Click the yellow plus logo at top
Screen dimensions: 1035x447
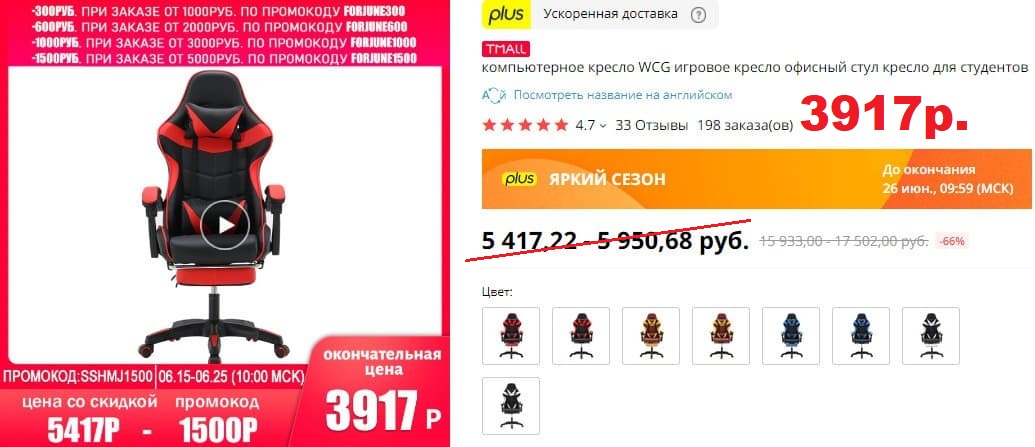pos(506,15)
